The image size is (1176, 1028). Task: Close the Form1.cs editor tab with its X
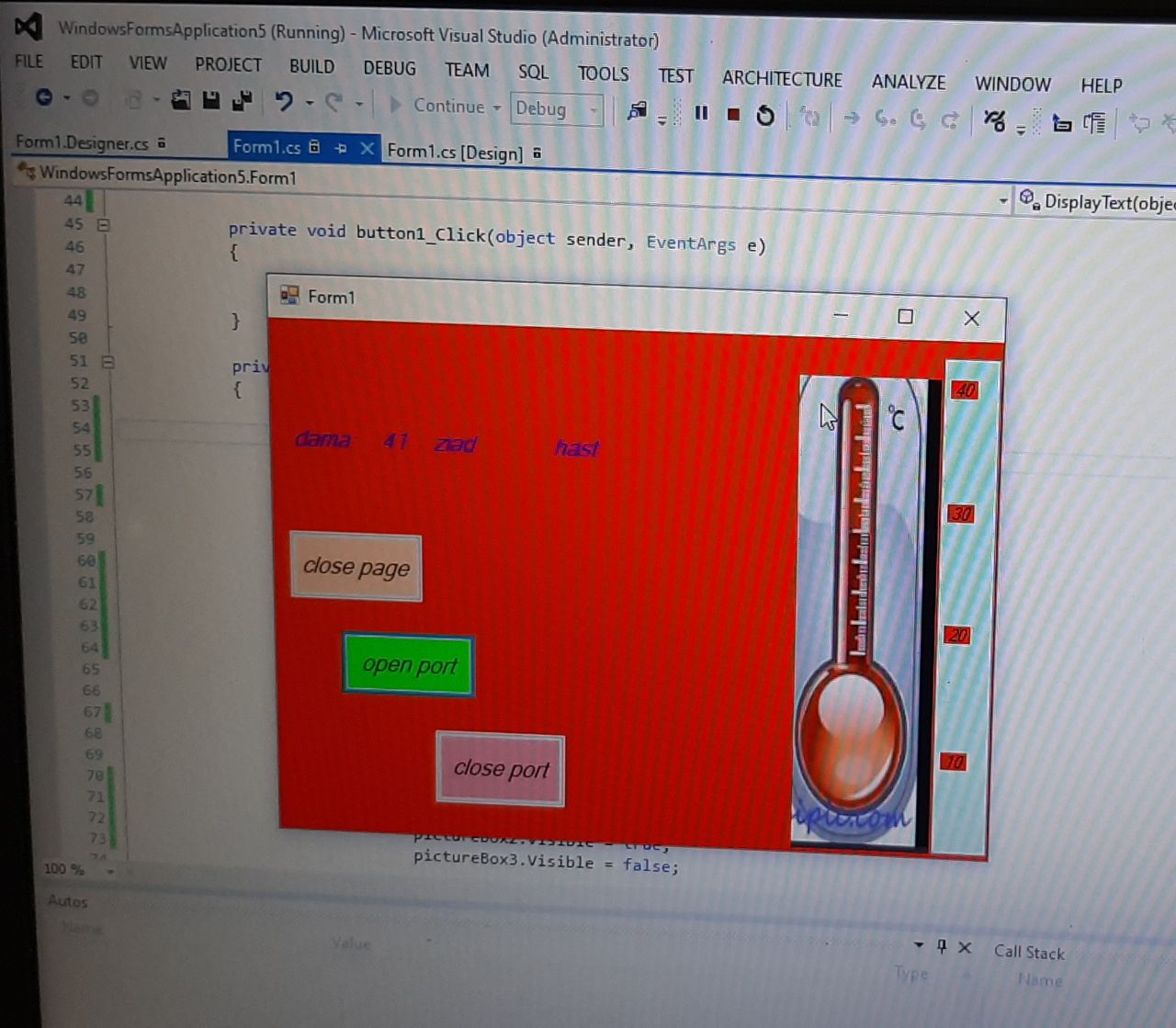pos(367,148)
